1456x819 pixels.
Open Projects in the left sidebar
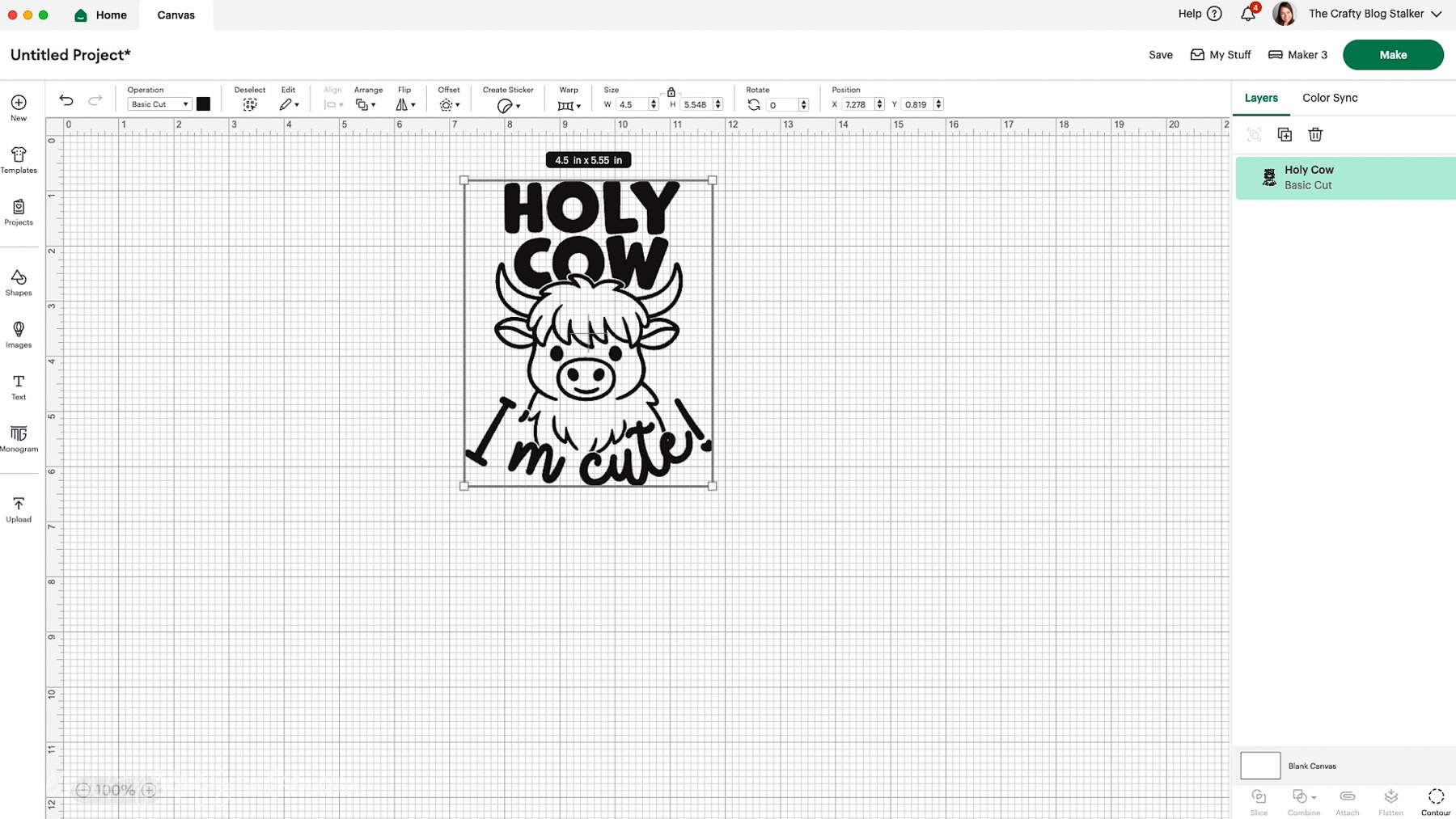pyautogui.click(x=19, y=213)
